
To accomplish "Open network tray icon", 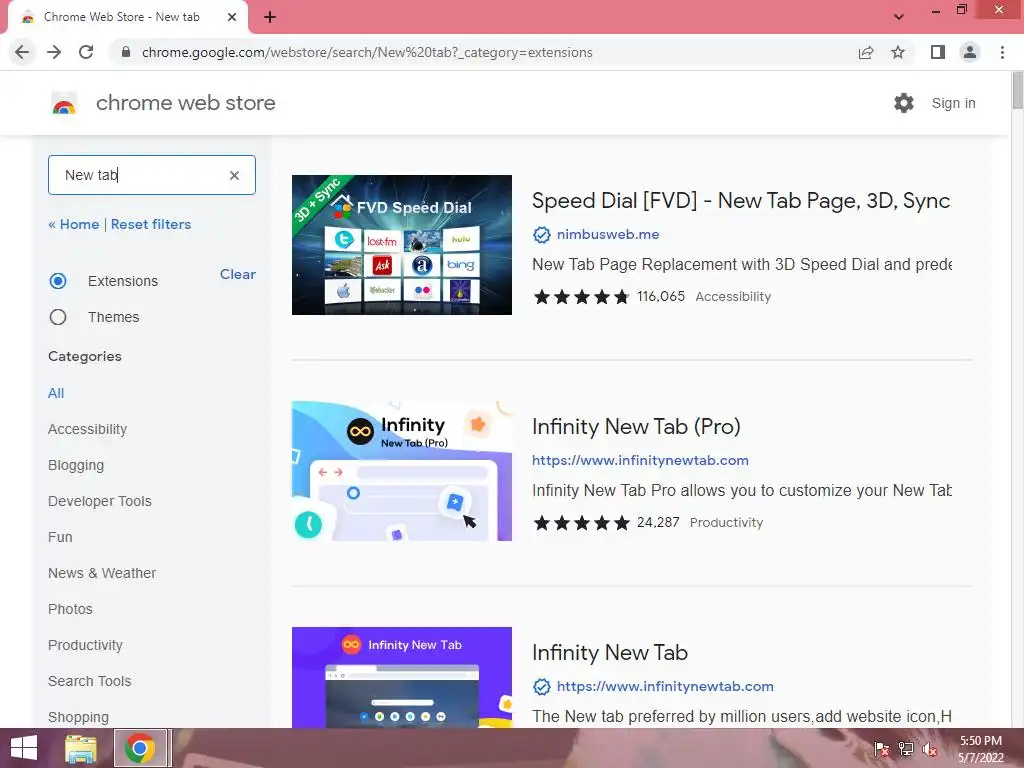I will [x=906, y=748].
